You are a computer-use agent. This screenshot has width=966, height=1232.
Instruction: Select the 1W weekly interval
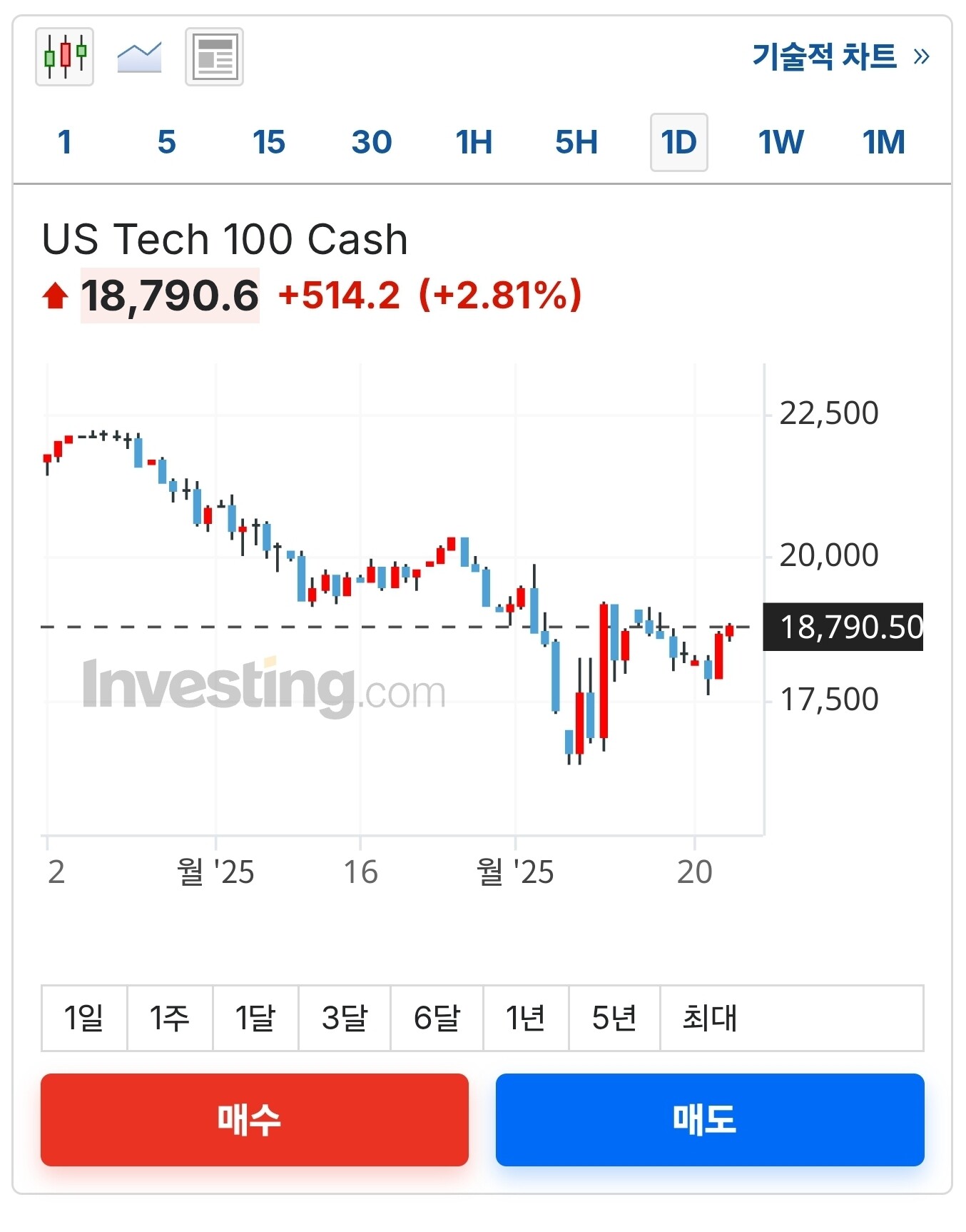781,142
